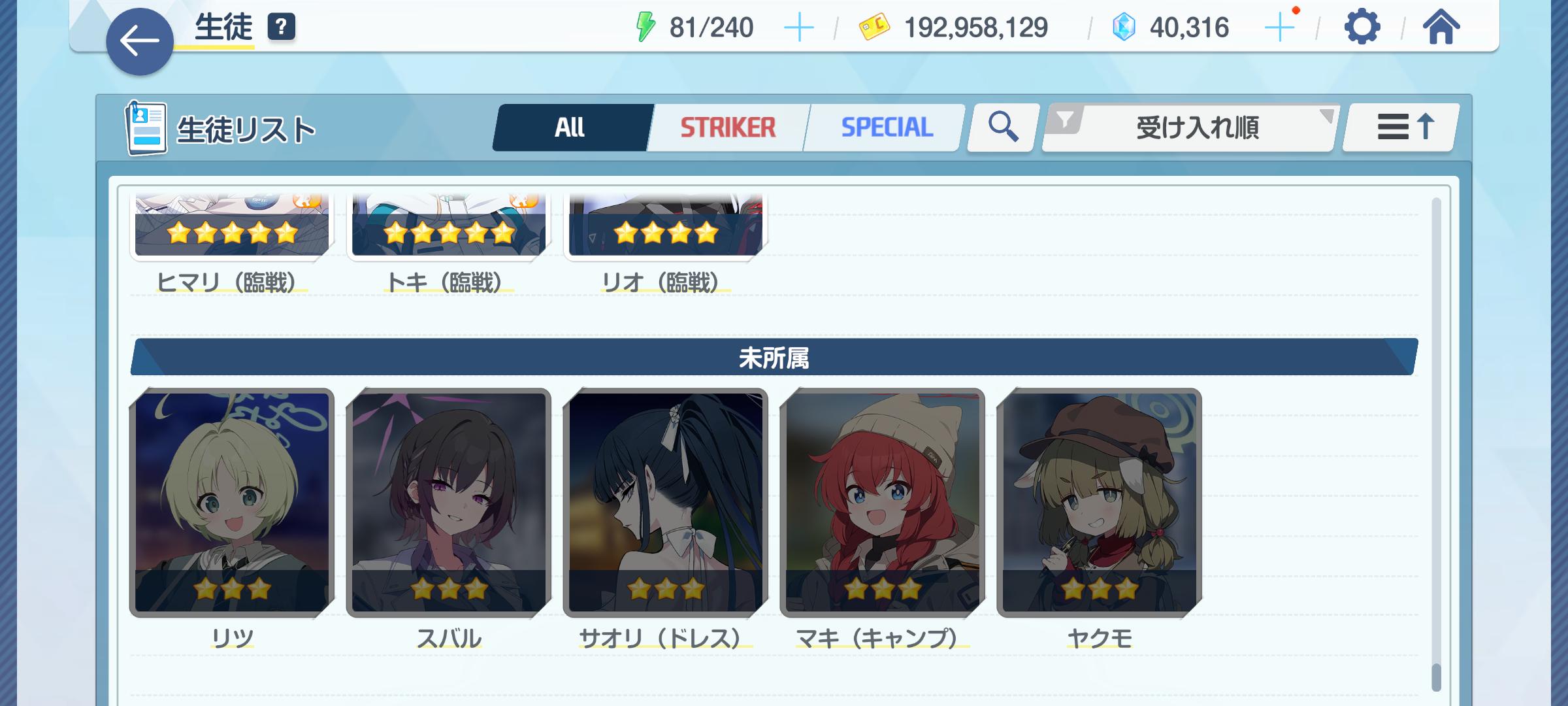Select student リツ portrait

232,503
